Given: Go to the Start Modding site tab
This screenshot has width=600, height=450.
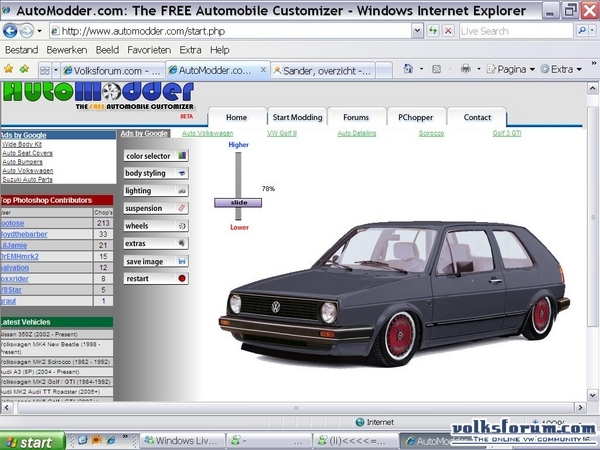Looking at the screenshot, I should tap(297, 117).
